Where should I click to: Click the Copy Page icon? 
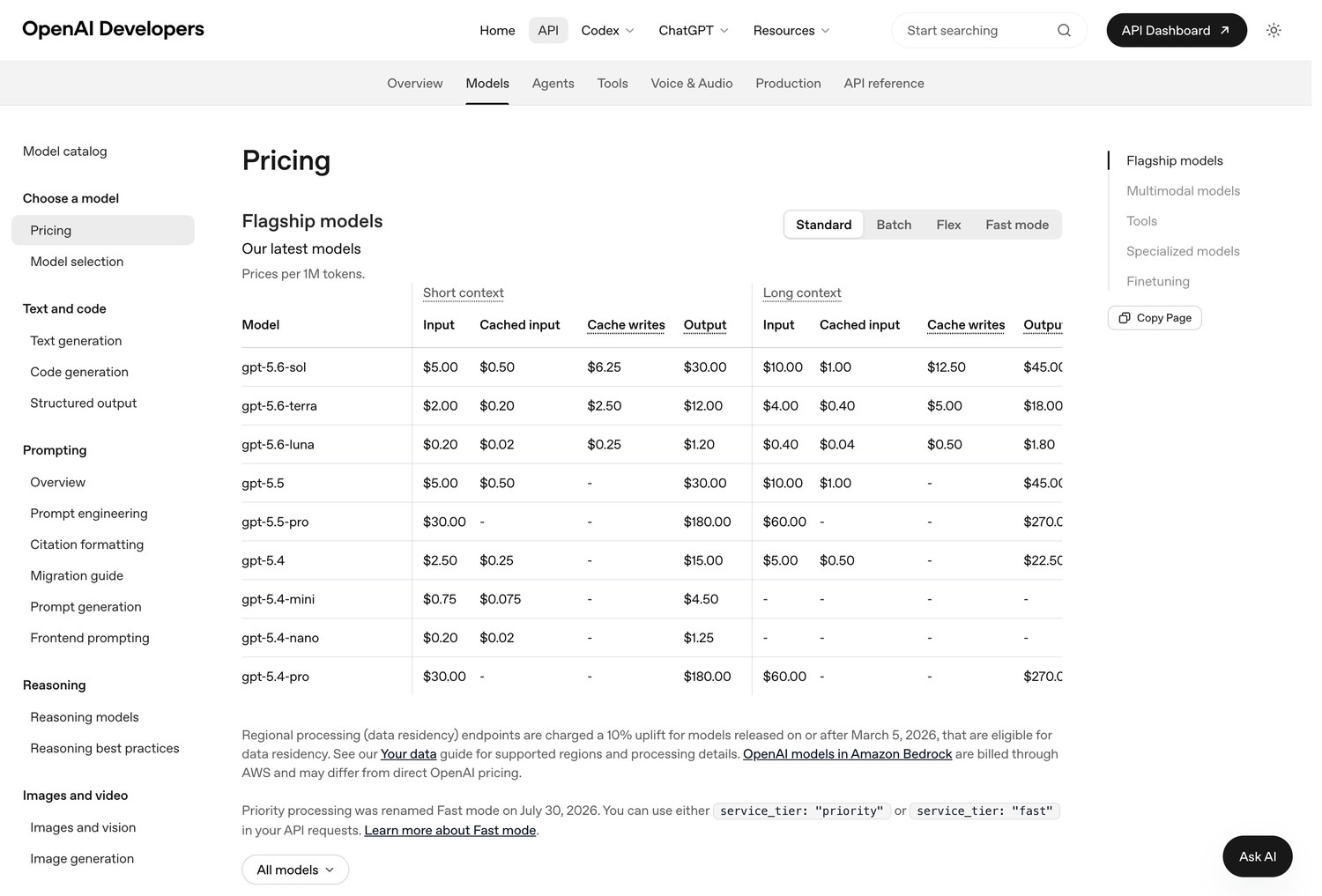[1125, 318]
